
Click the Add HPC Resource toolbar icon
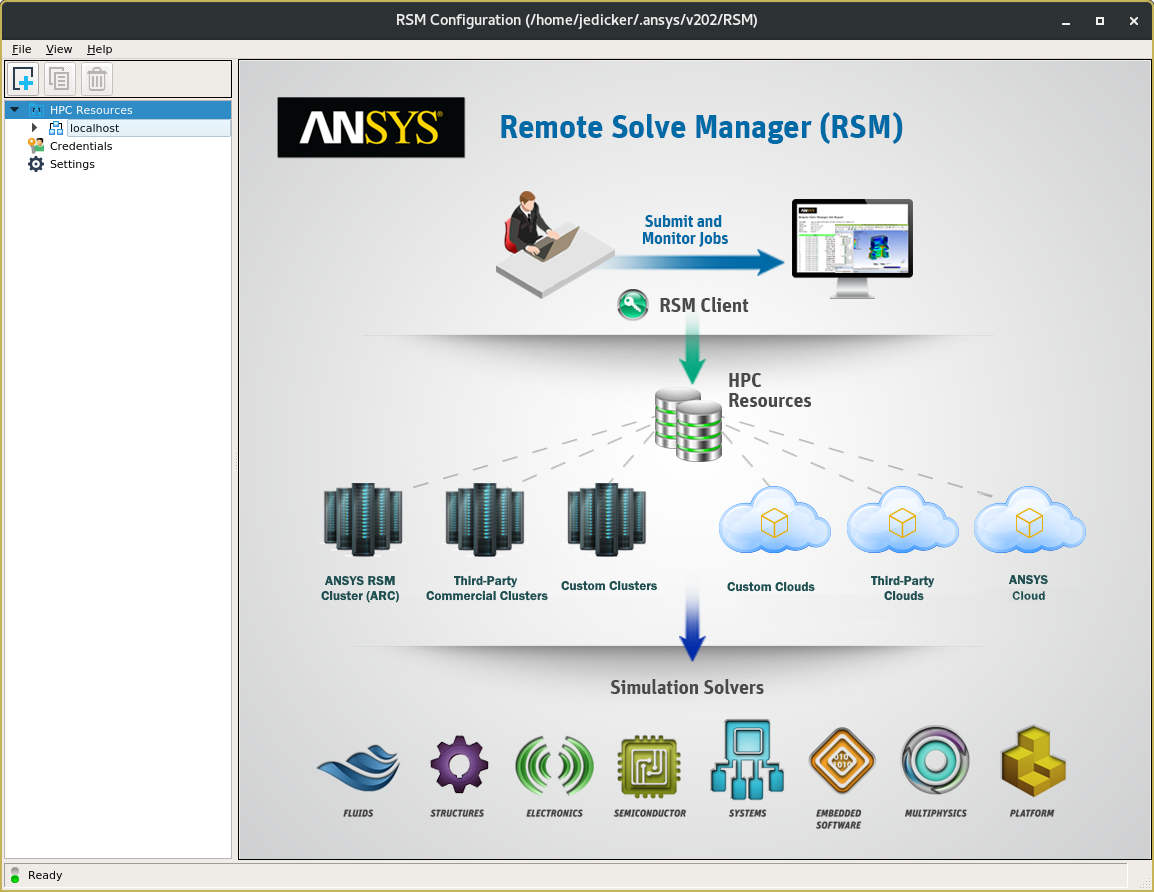click(x=24, y=79)
